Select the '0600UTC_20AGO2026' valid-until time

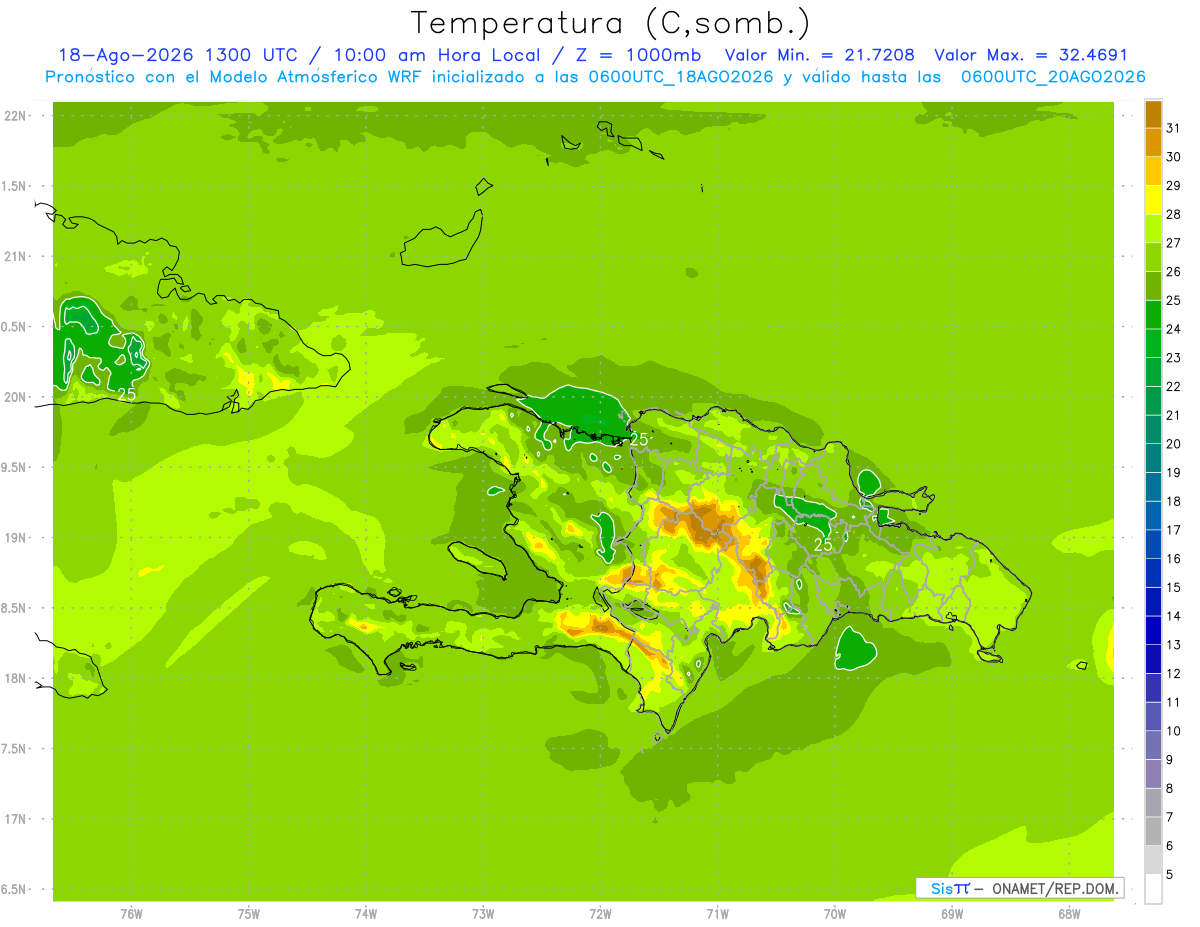(x=1053, y=76)
